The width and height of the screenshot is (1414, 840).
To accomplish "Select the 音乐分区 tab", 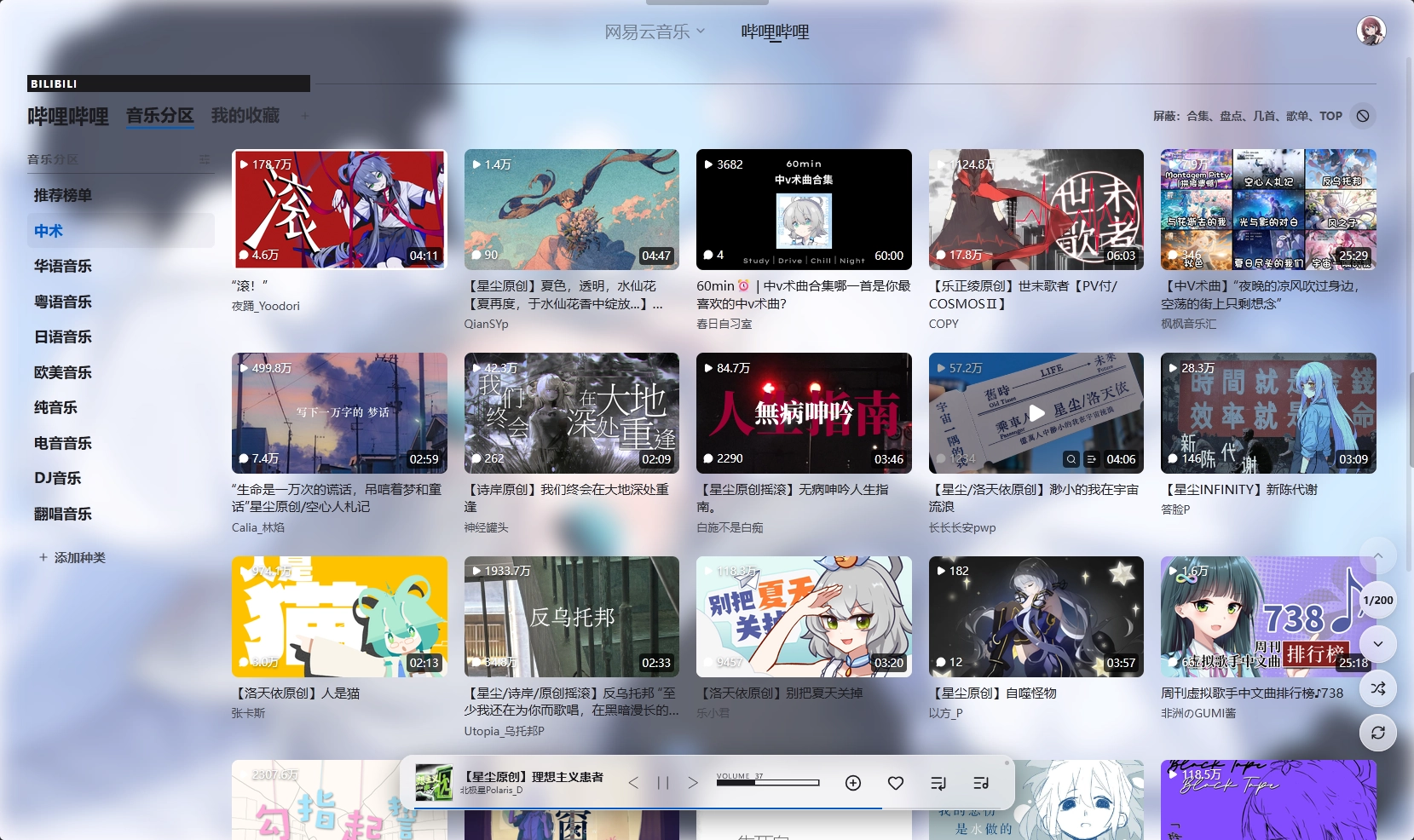I will point(160,115).
